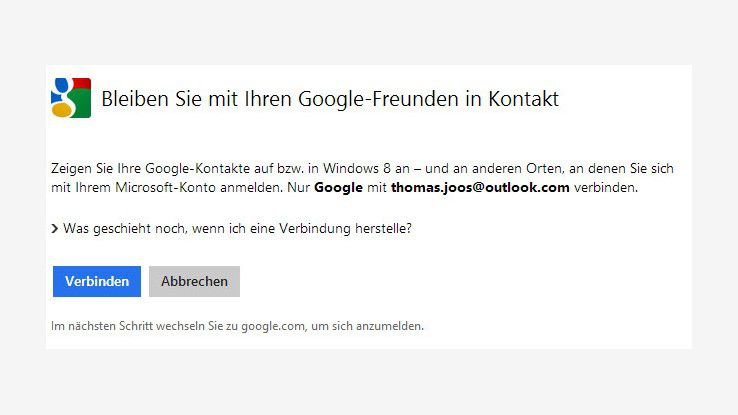
Task: Click the red section of the Google logo
Action: coord(84,84)
